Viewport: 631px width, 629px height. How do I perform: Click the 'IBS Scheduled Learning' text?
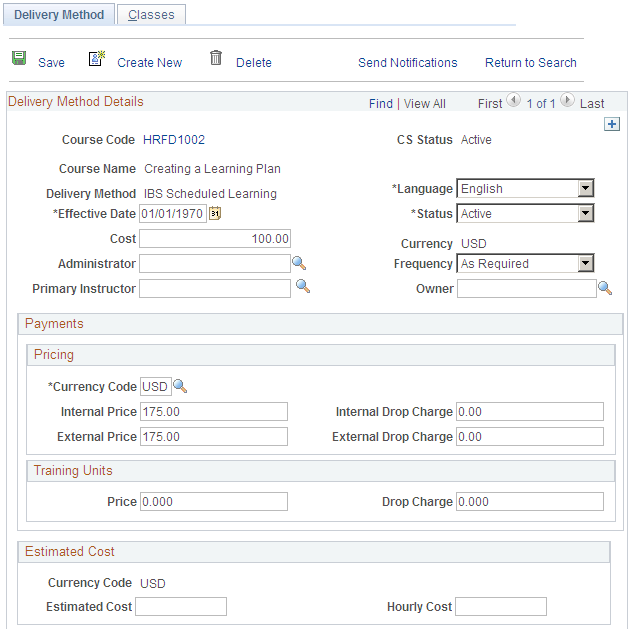click(x=210, y=194)
